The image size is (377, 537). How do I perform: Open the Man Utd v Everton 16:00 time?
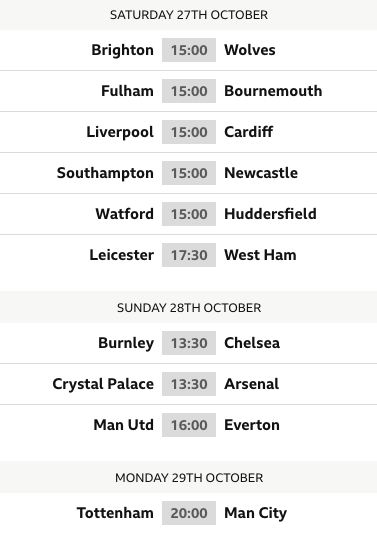[x=189, y=425]
